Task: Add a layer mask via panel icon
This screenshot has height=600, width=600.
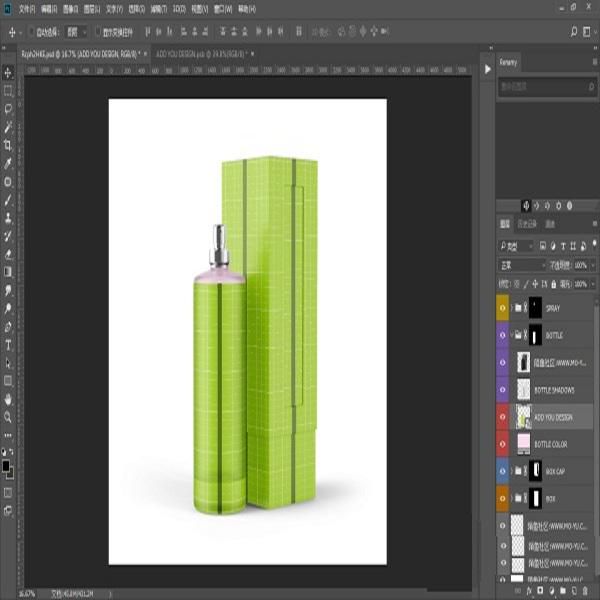Action: pyautogui.click(x=540, y=591)
